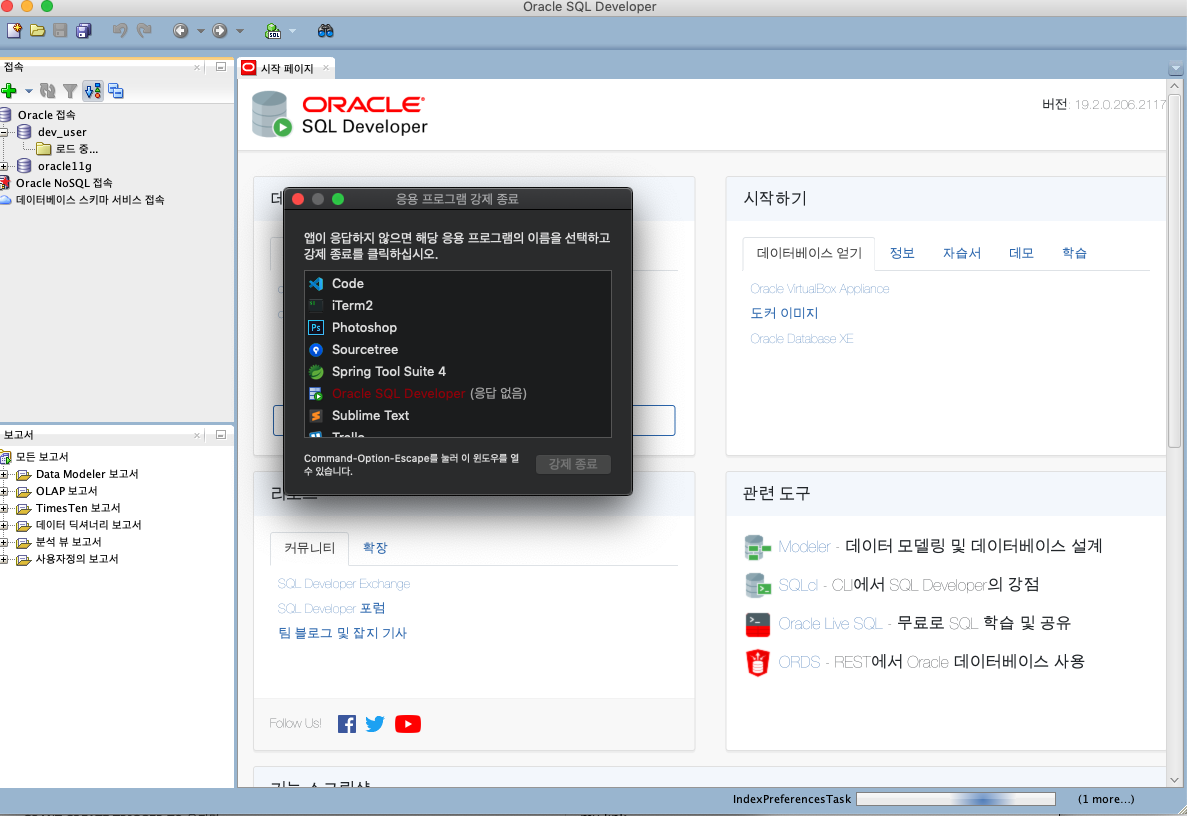
Task: Click the Open folder toolbar icon
Action: point(37,31)
